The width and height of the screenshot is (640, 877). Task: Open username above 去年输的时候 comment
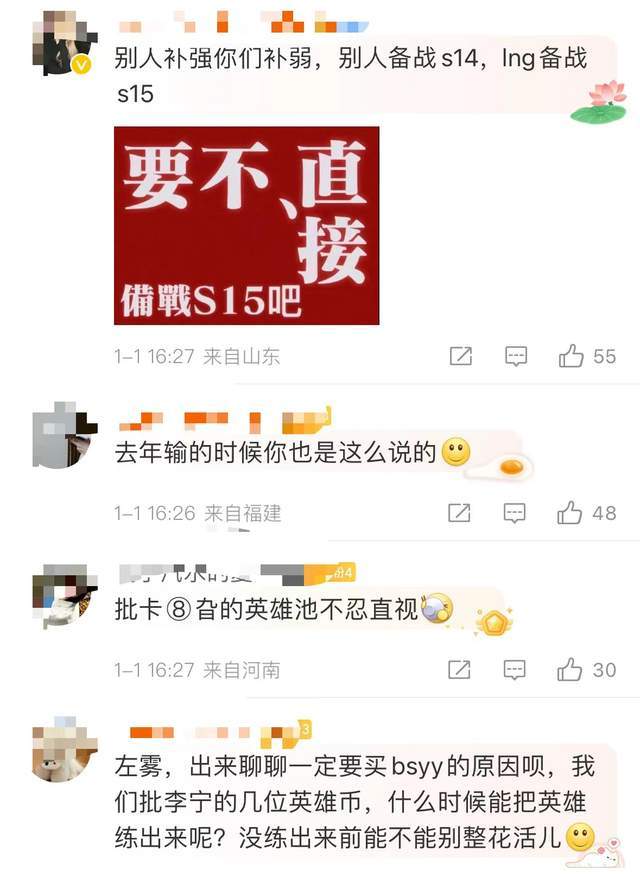click(225, 421)
